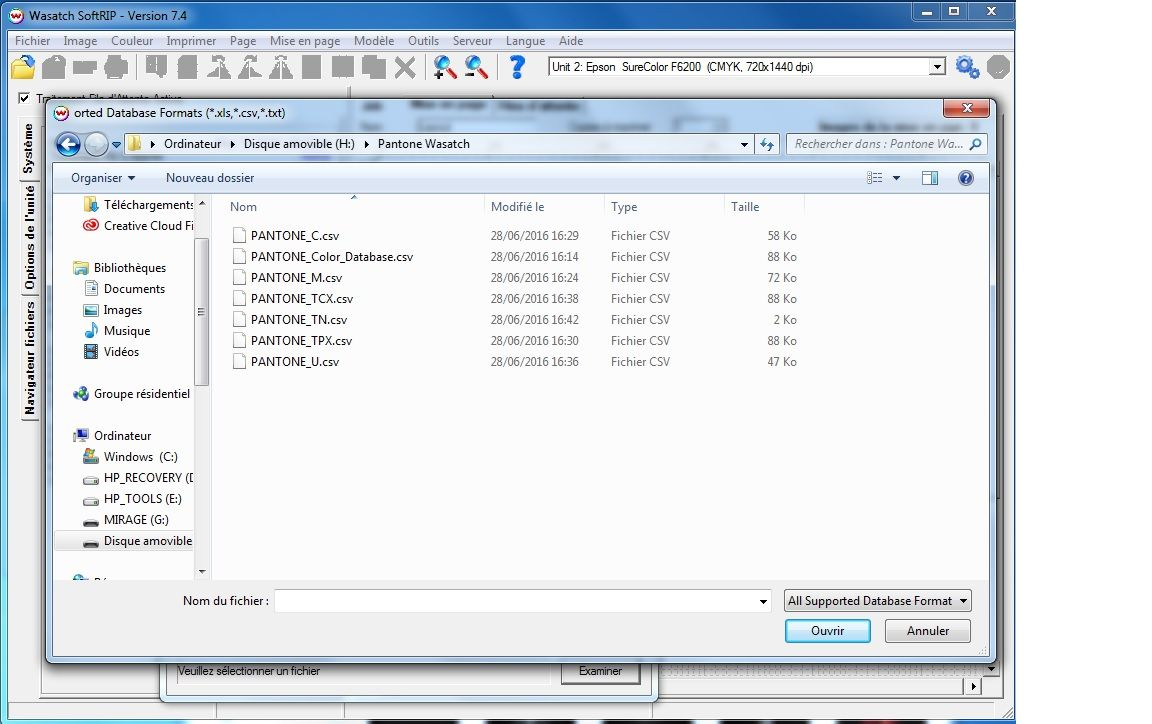Screen dimensions: 1152x724
Task: Open printer setup via blue gears icon
Action: point(967,67)
